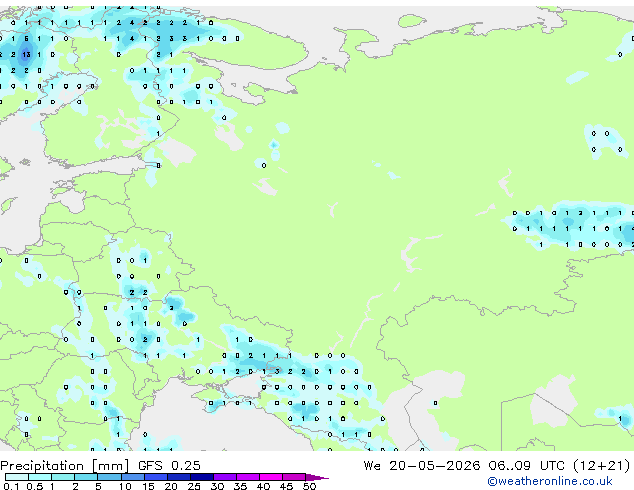Click the 'Precipitation [mm]' title text
The height and width of the screenshot is (490, 634).
64,466
